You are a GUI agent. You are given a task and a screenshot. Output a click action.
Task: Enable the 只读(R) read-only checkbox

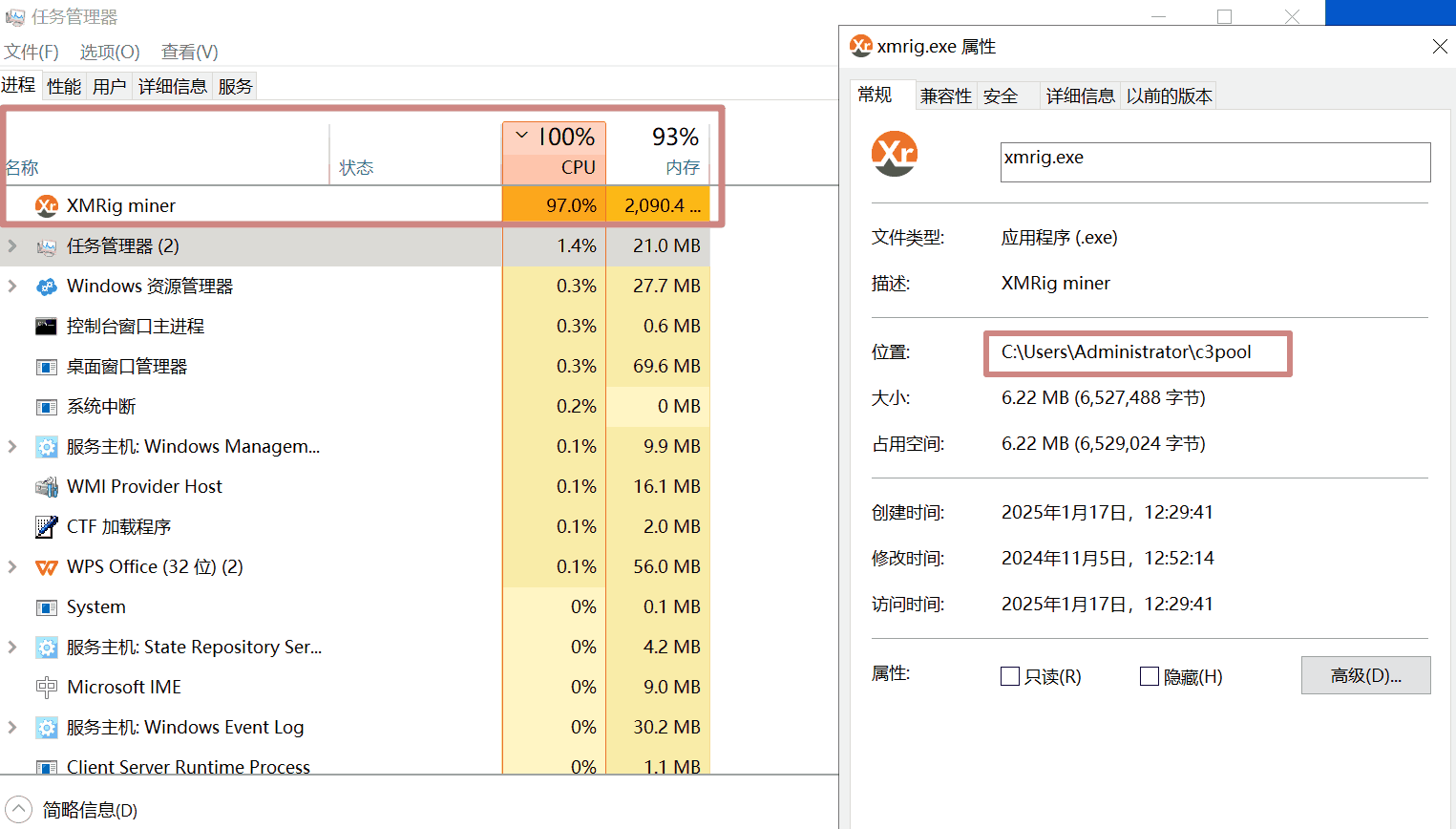tap(1010, 676)
